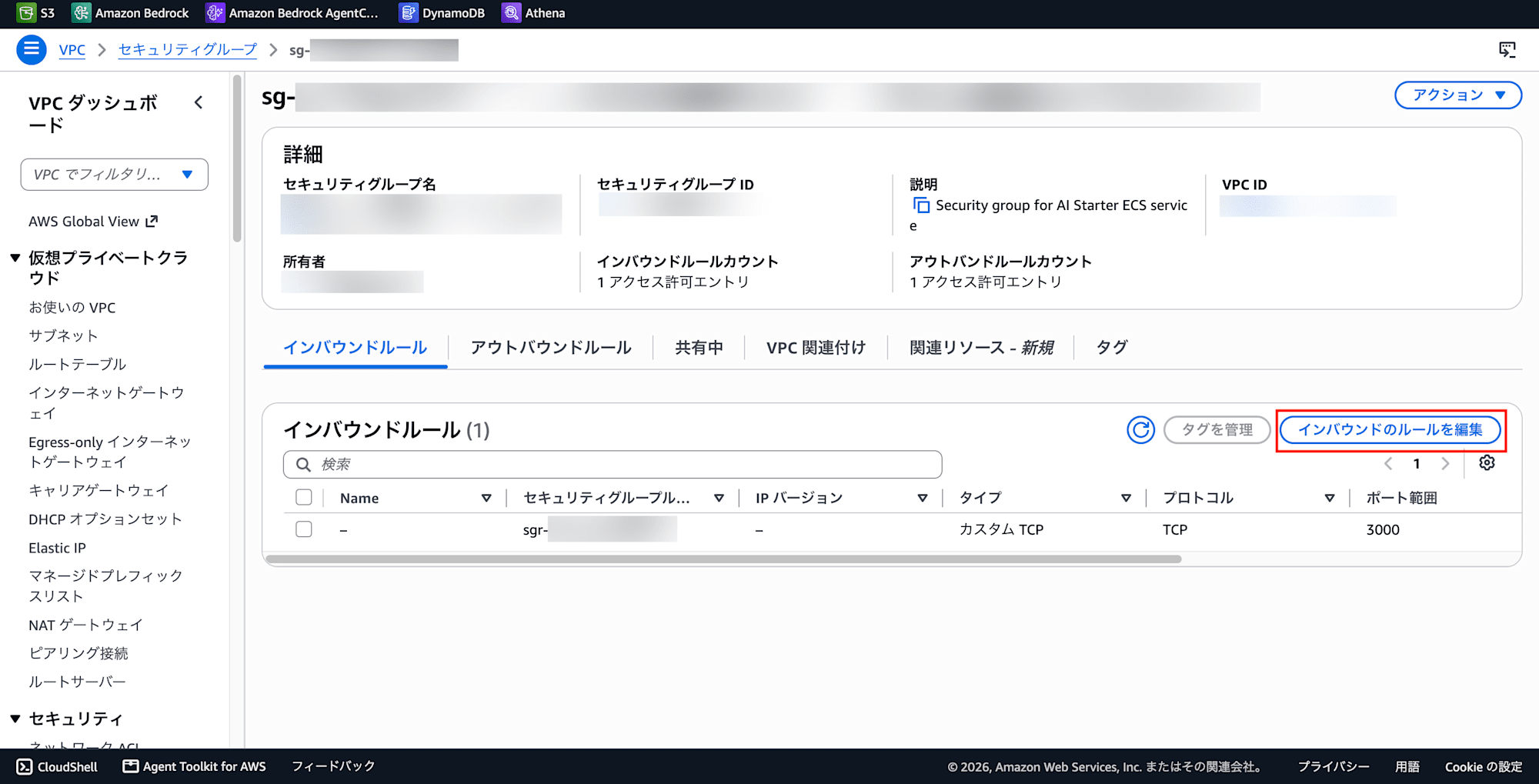1539x784 pixels.
Task: Open the Athena shortcut icon
Action: click(x=511, y=13)
